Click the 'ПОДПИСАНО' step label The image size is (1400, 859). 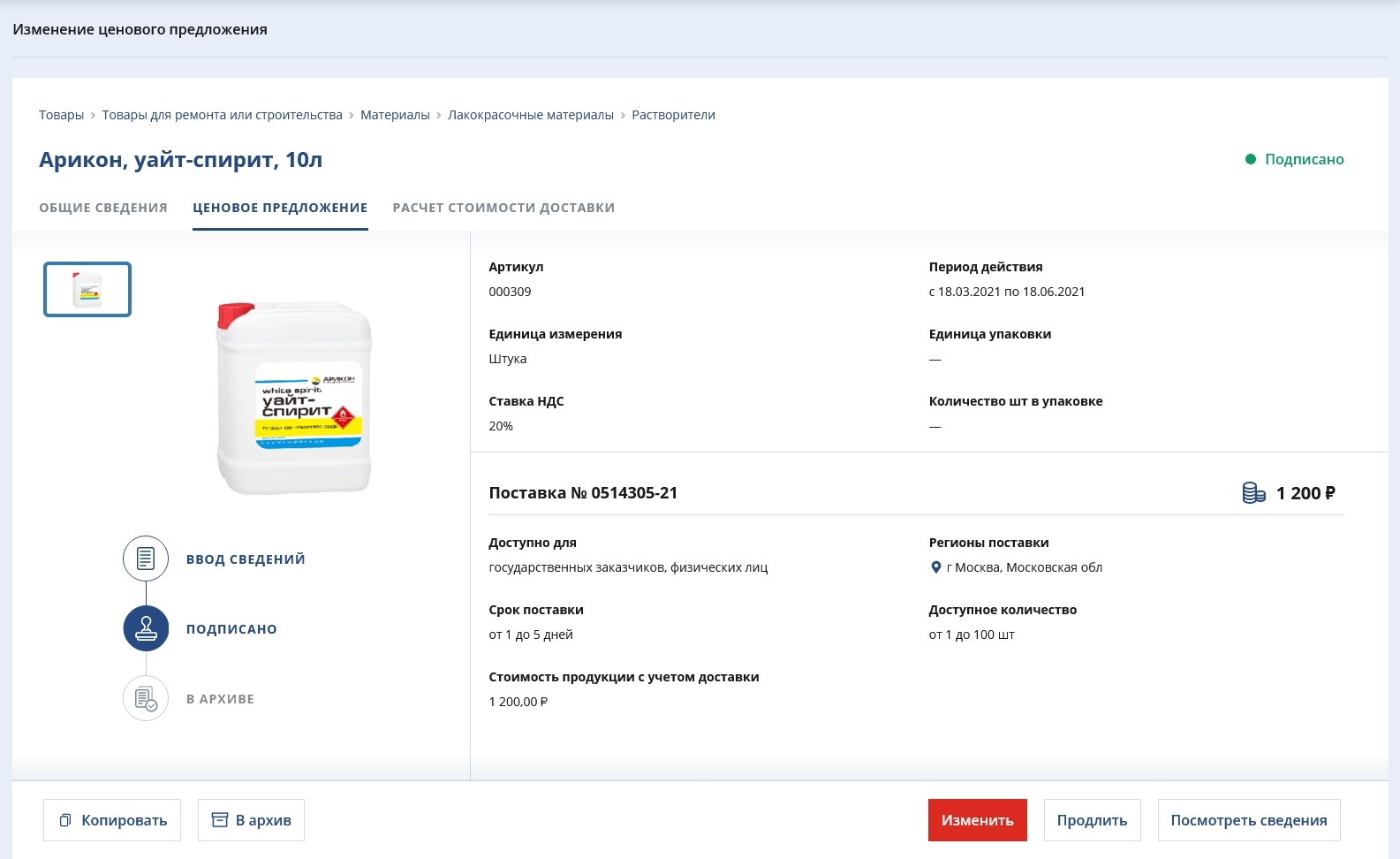point(231,629)
